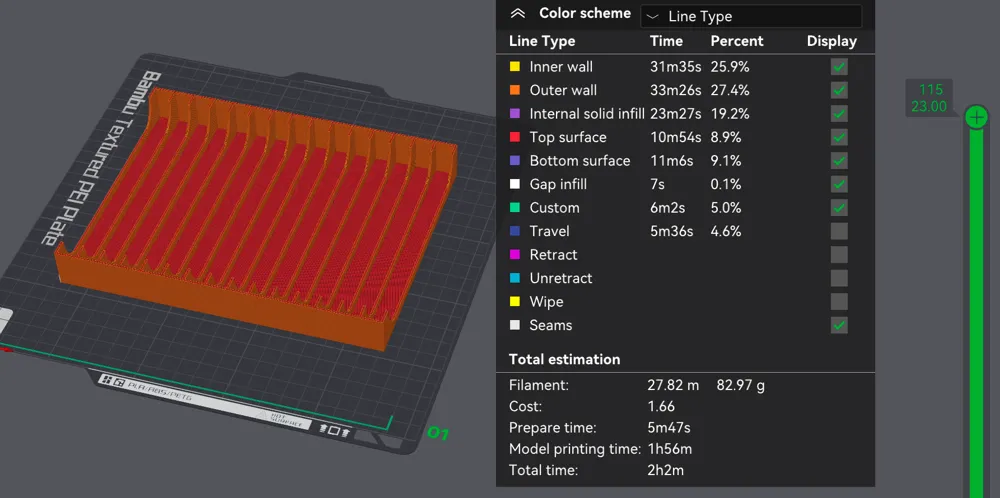Hide Inner wall lines via Display checkbox
The height and width of the screenshot is (498, 1000).
[x=839, y=67]
